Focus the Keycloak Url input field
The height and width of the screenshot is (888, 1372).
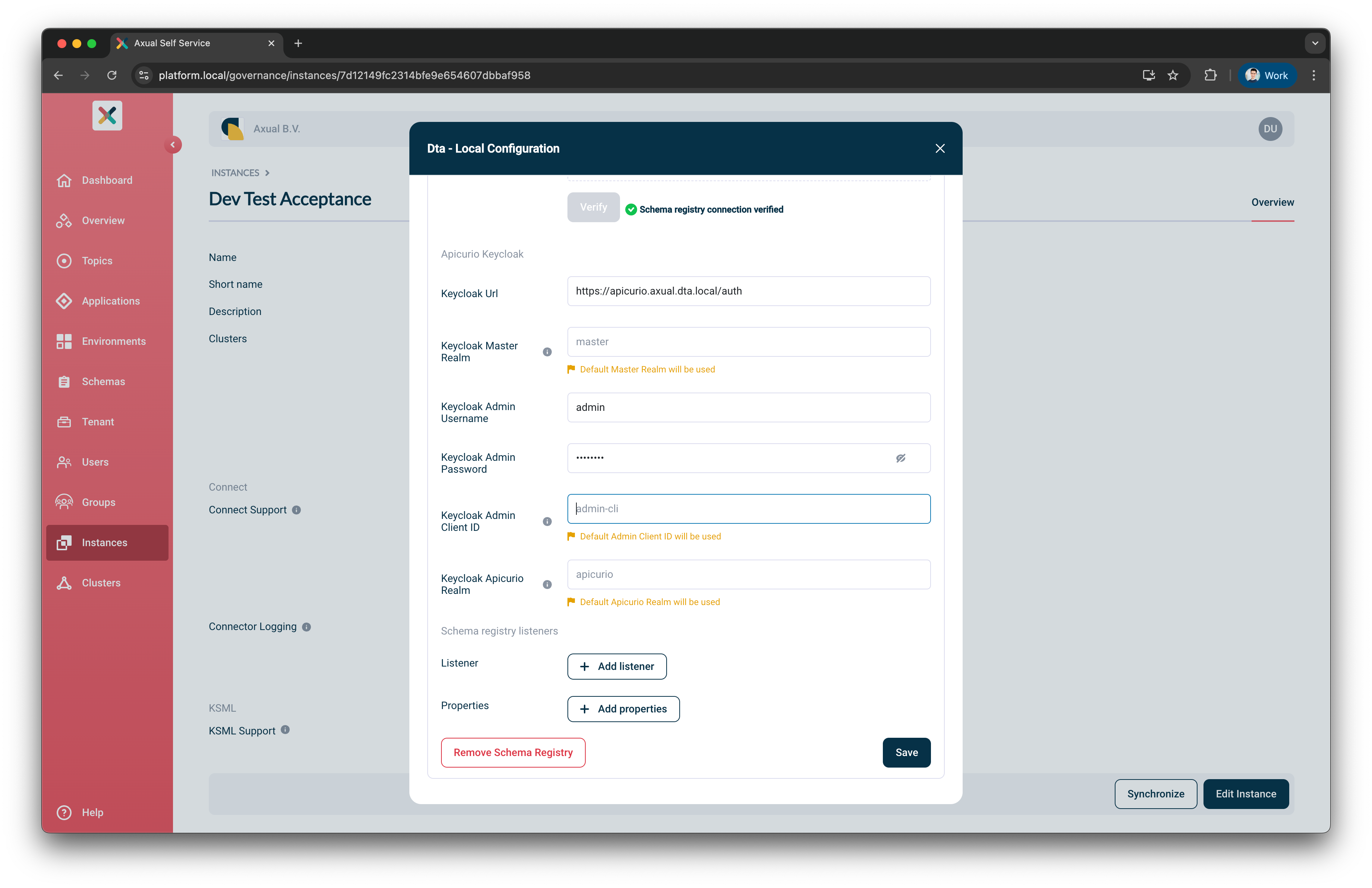[x=748, y=291]
